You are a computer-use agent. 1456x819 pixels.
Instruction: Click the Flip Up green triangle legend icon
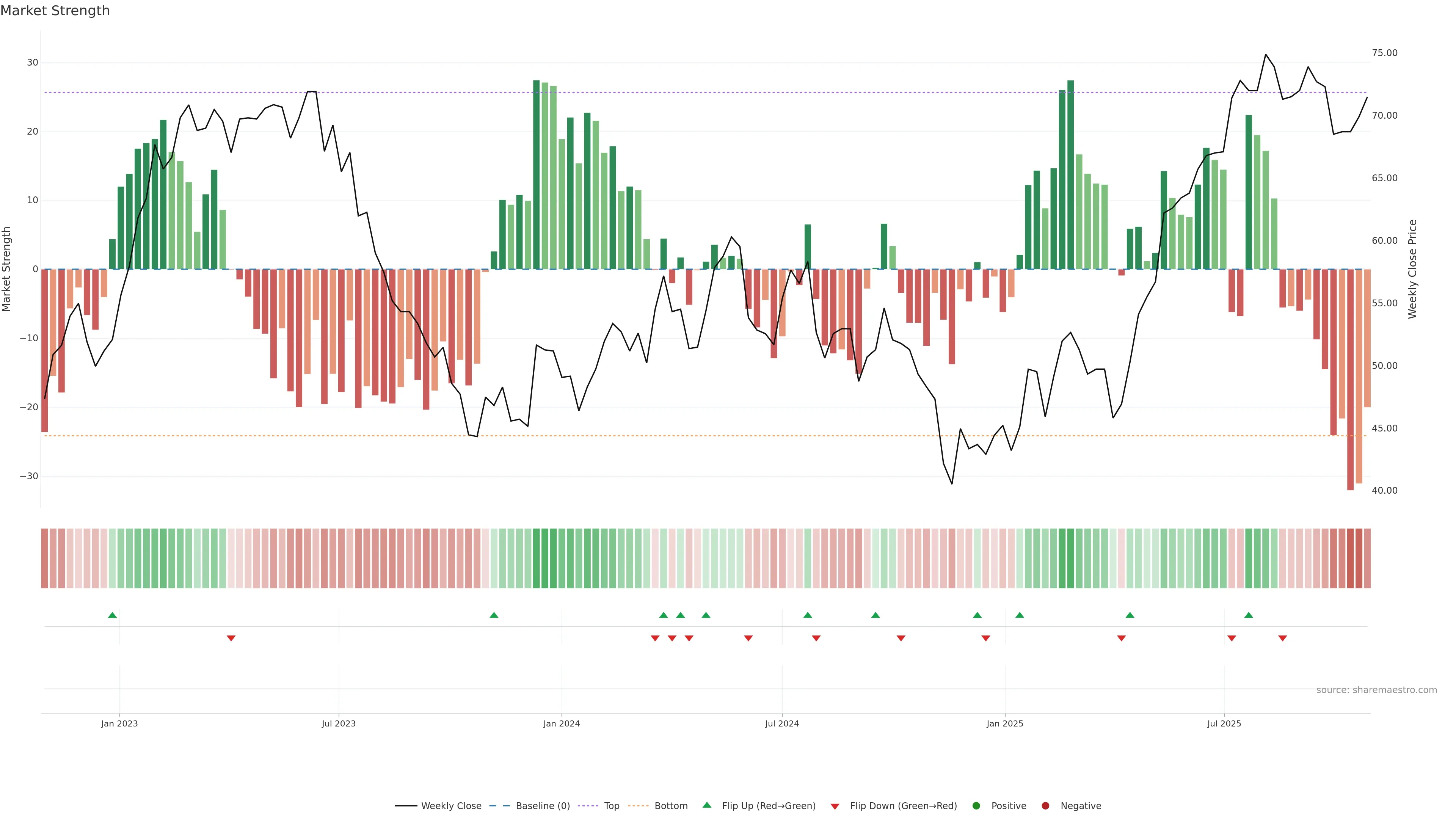[706, 805]
